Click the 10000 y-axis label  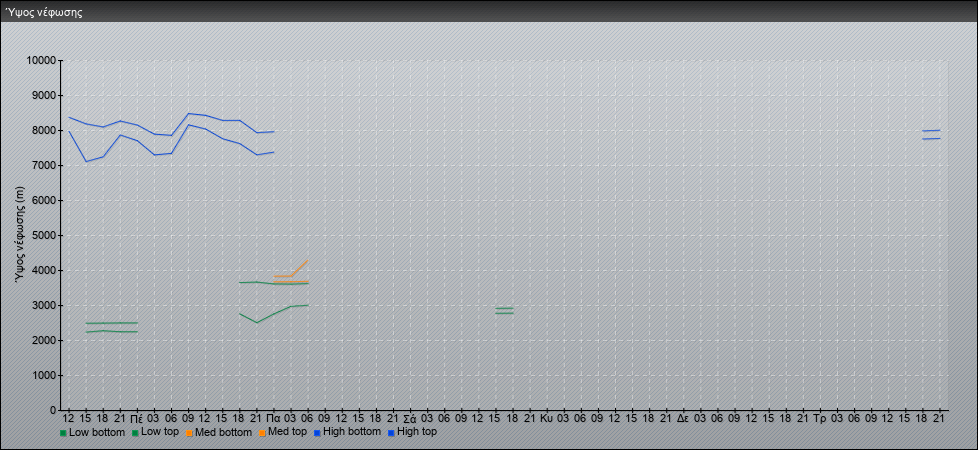pyautogui.click(x=41, y=61)
